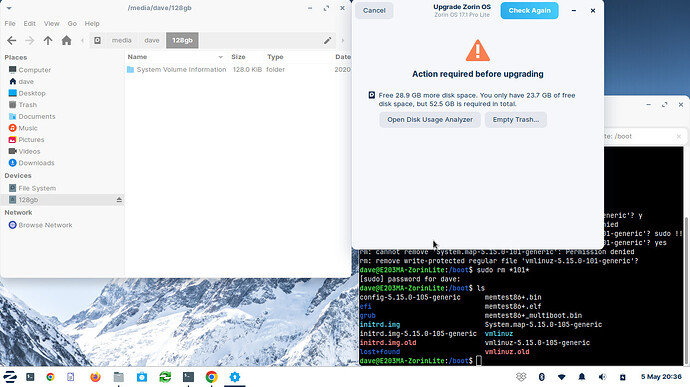
Task: Click the Check Again button
Action: [x=529, y=11]
